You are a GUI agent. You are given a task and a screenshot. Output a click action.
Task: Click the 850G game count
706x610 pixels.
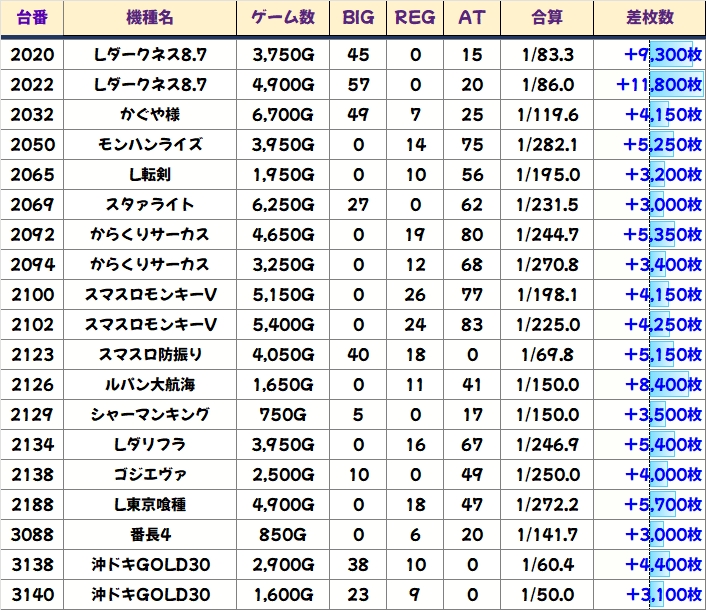283,535
